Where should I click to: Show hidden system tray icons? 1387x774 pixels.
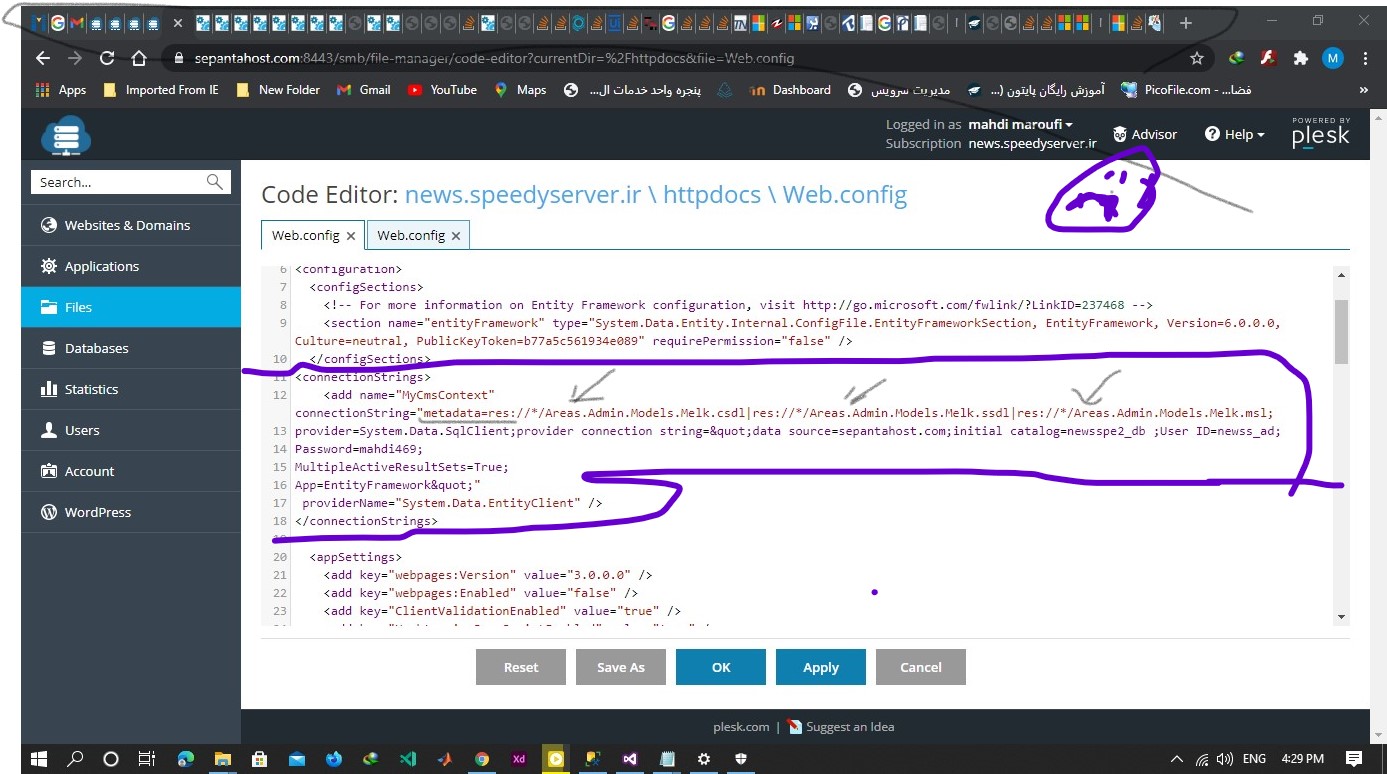coord(1177,759)
